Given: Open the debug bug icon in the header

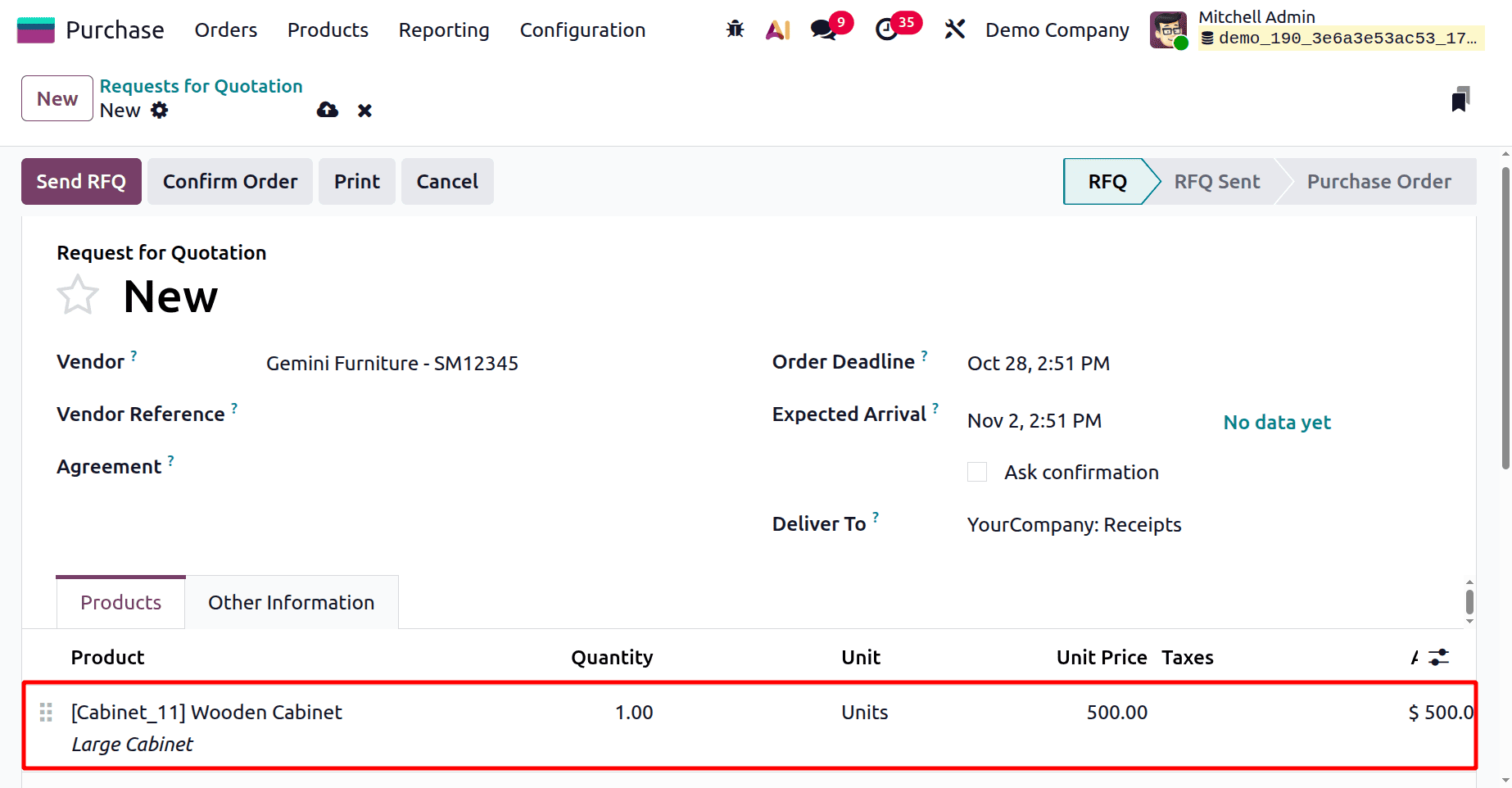Looking at the screenshot, I should click(x=735, y=29).
